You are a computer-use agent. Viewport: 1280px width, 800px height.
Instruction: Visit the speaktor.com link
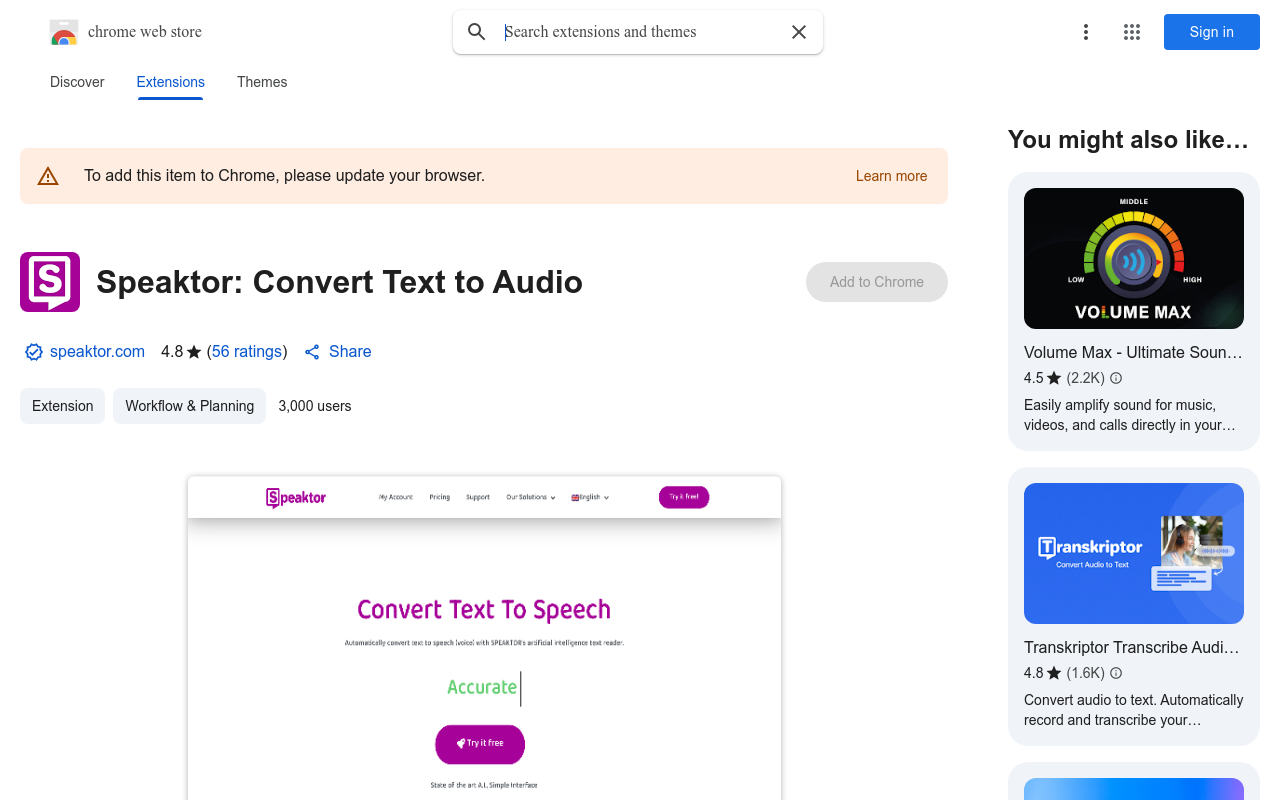(x=97, y=352)
